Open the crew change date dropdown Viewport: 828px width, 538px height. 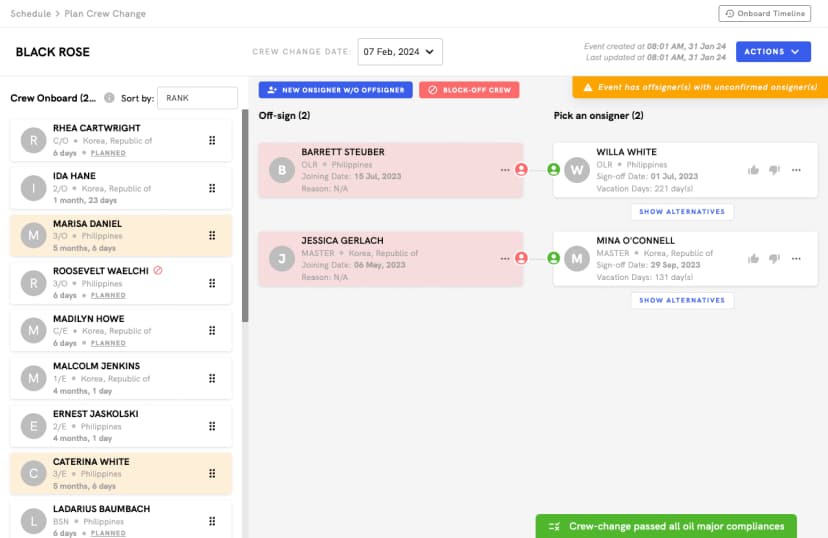(x=399, y=52)
